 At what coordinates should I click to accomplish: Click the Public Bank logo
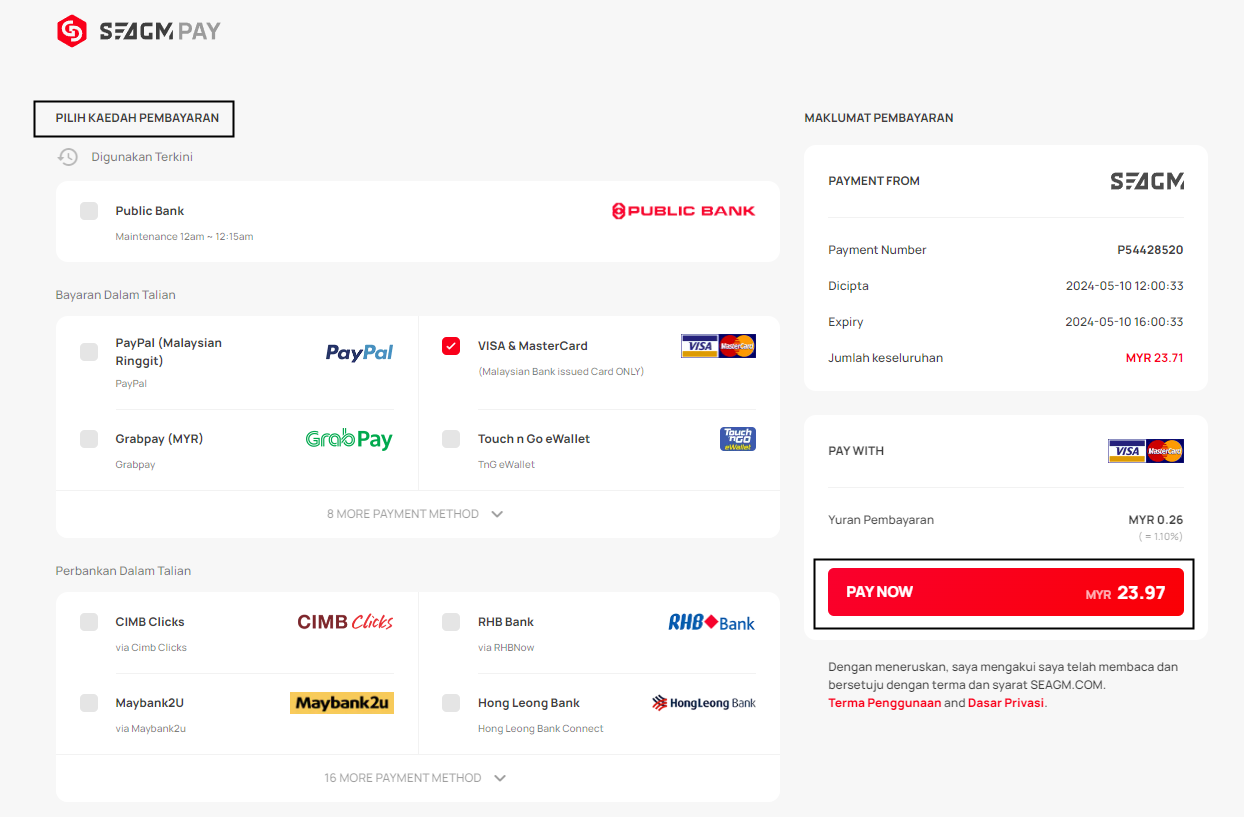point(684,211)
